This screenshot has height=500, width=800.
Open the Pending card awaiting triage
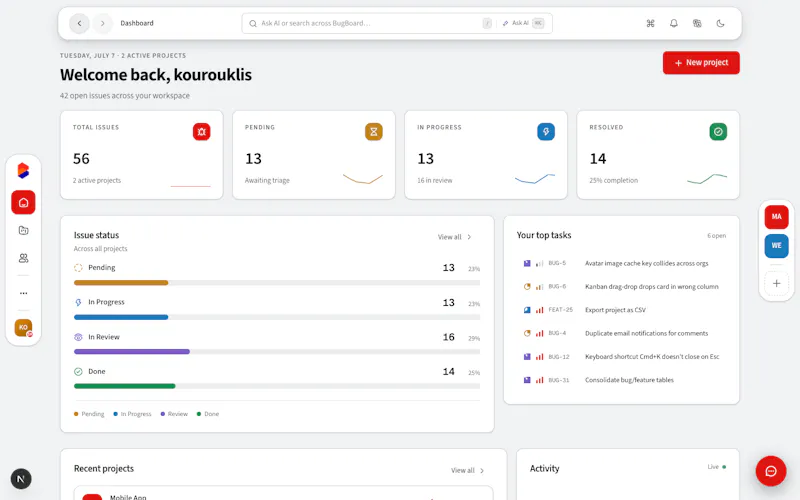(x=314, y=155)
